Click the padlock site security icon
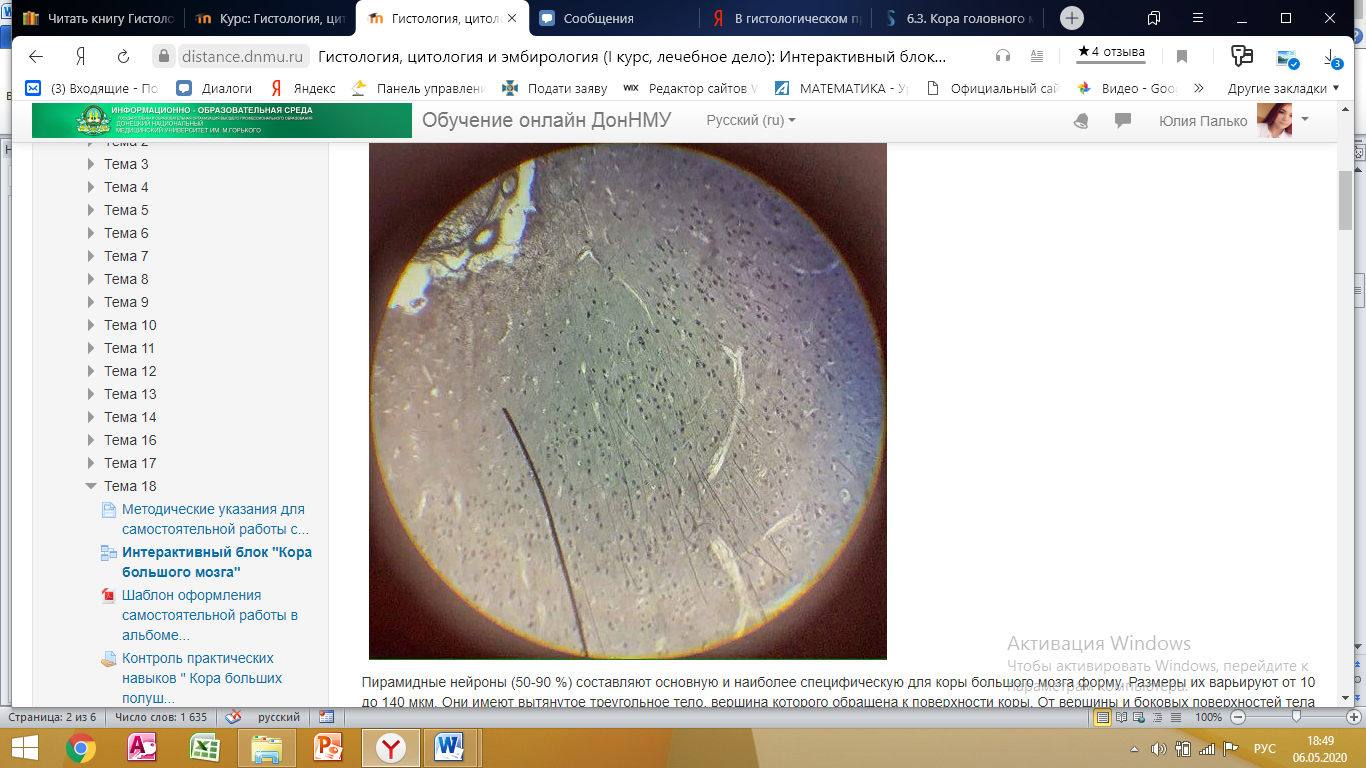The image size is (1366, 768). pos(163,56)
